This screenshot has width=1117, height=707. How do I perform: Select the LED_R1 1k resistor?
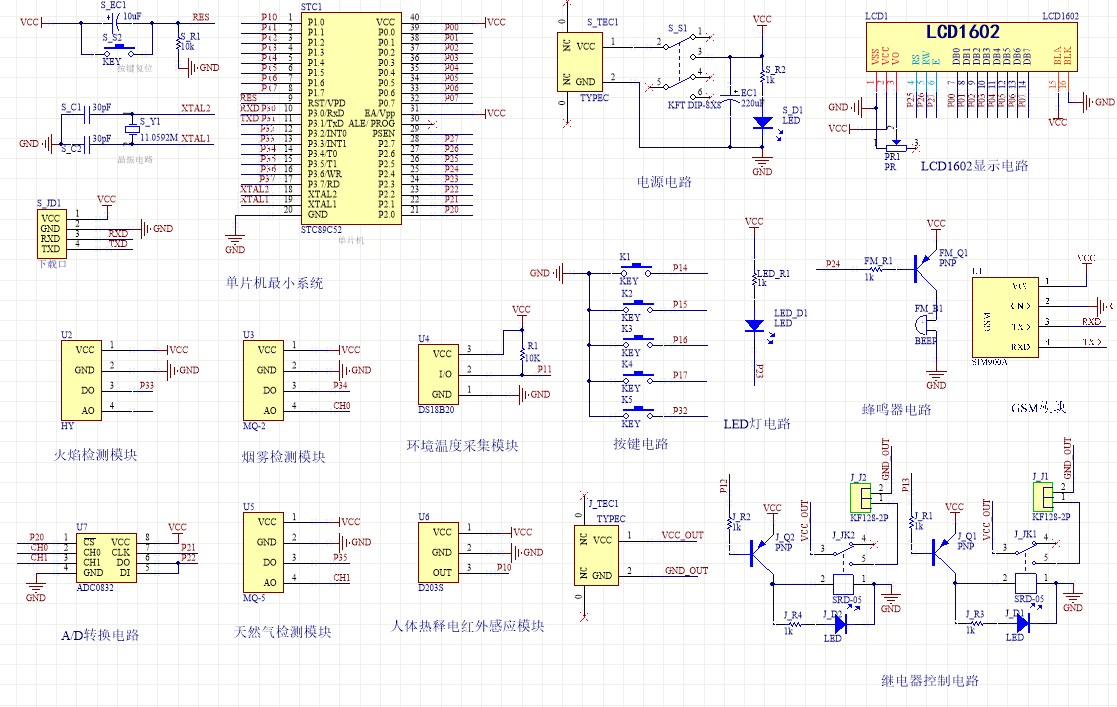(754, 278)
